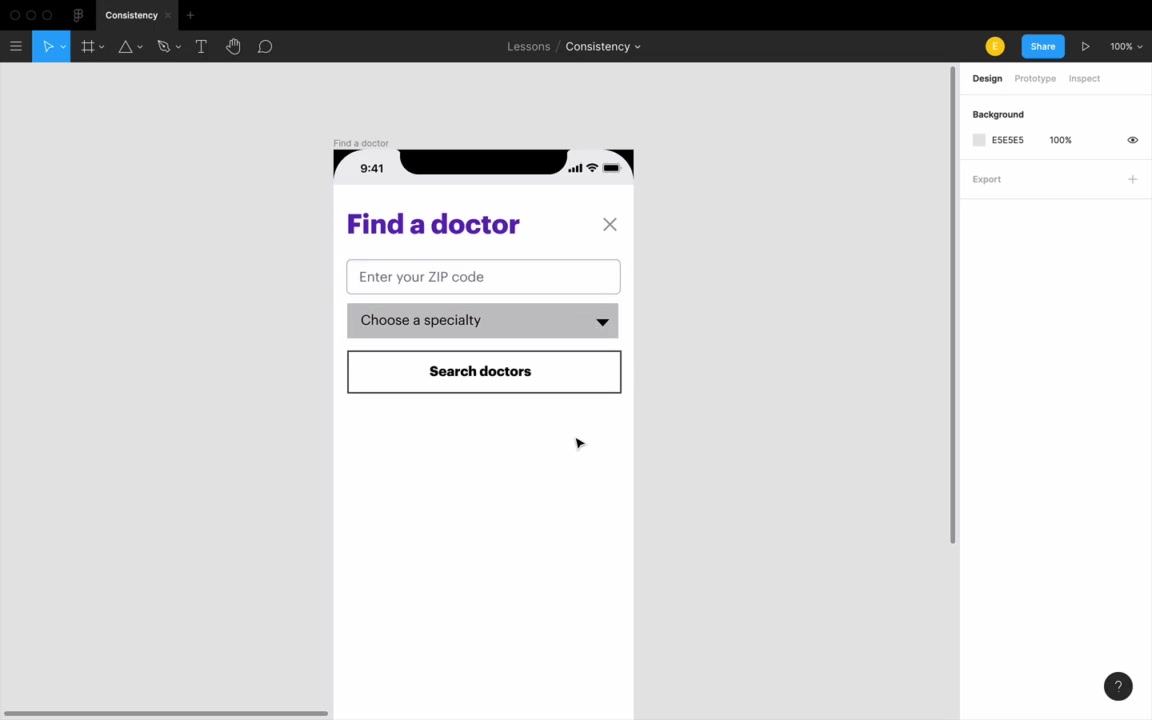
Task: Select the Text tool
Action: point(201,46)
